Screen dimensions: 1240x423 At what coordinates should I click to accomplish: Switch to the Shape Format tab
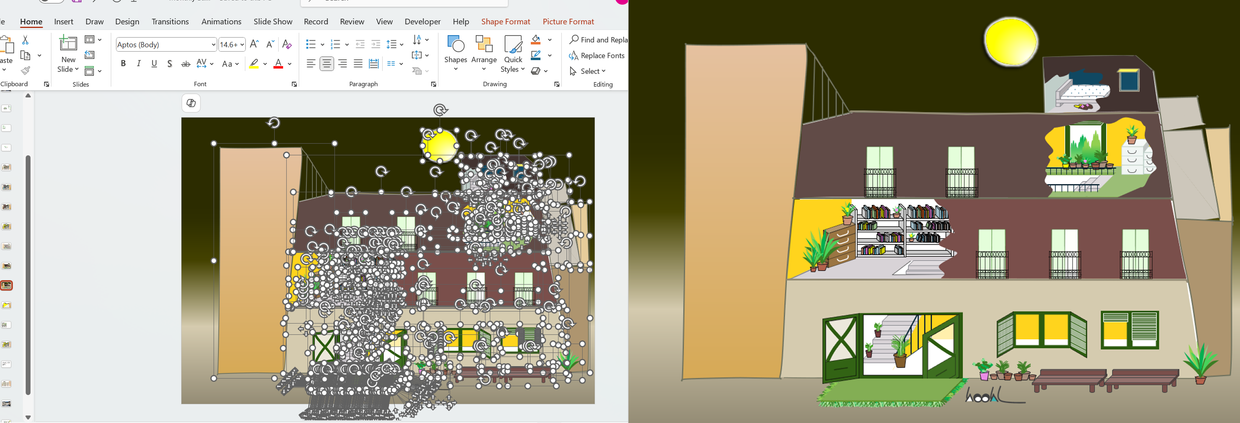click(505, 21)
